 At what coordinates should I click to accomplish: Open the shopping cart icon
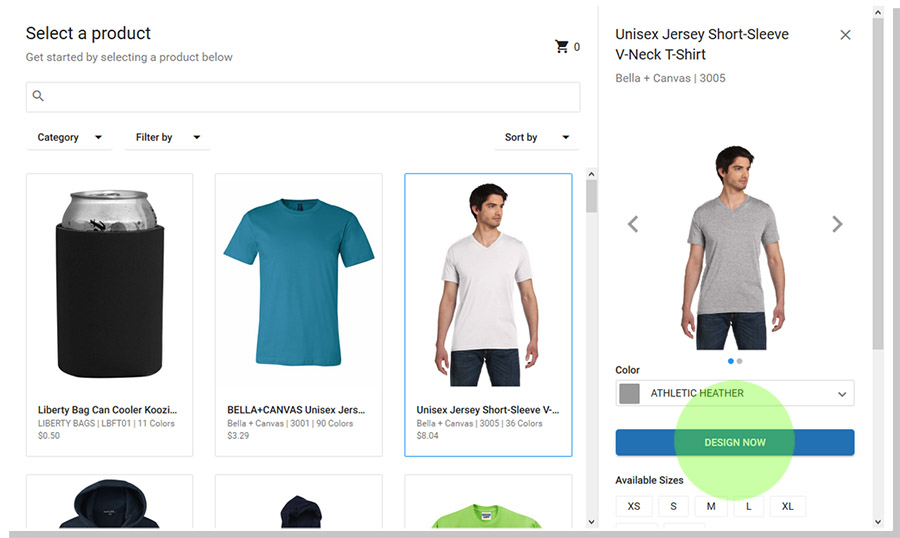[562, 47]
